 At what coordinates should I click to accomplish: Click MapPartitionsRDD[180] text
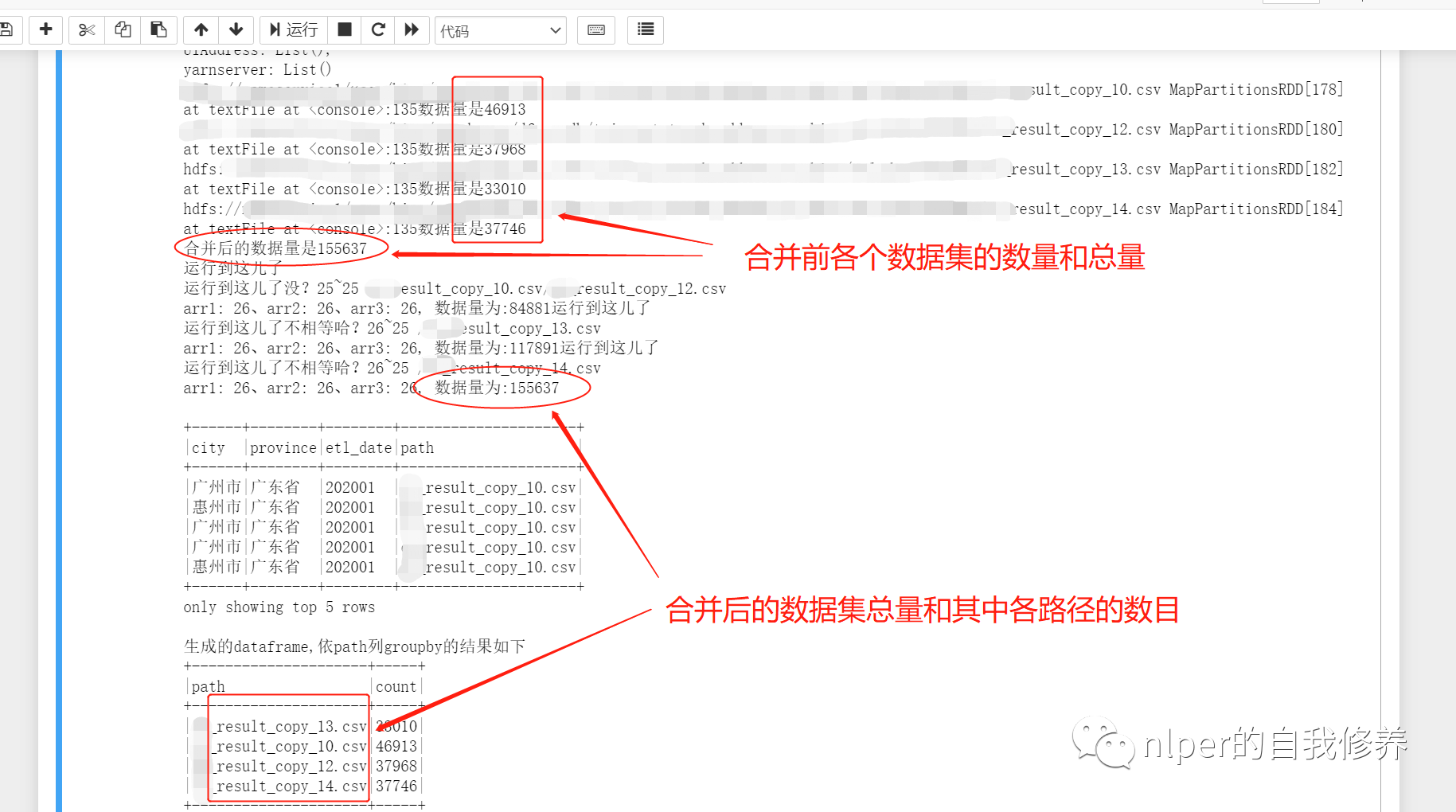click(x=1256, y=129)
